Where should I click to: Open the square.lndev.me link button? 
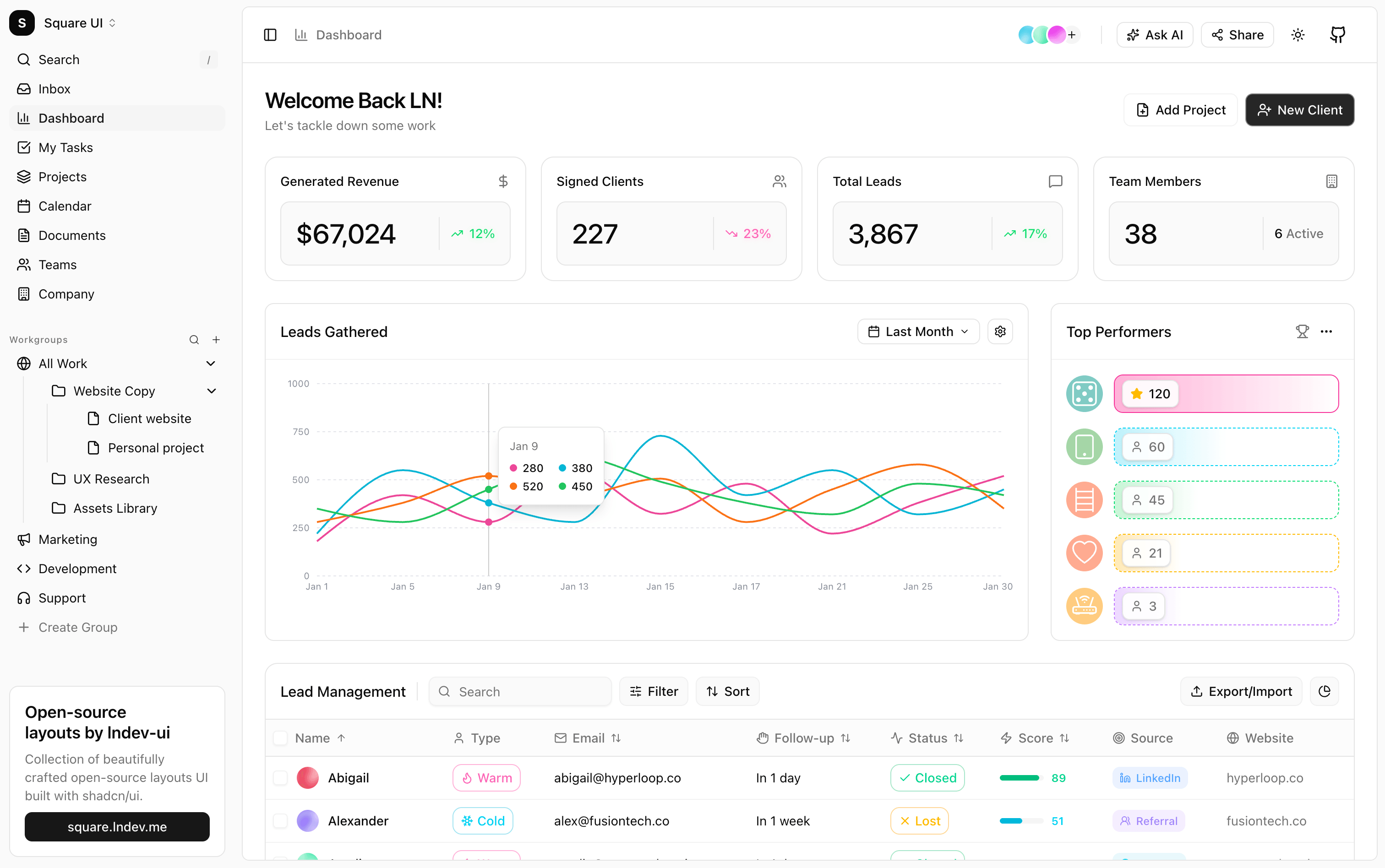click(117, 827)
